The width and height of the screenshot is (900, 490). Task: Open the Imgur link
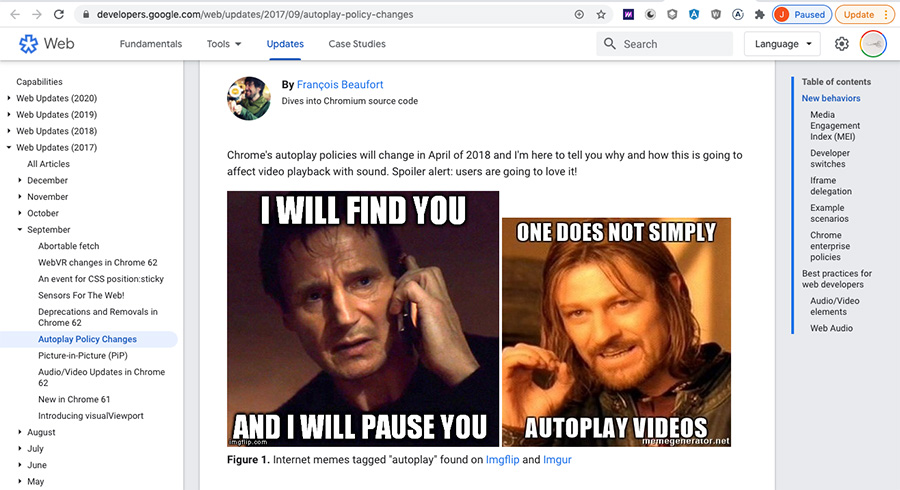tap(557, 460)
